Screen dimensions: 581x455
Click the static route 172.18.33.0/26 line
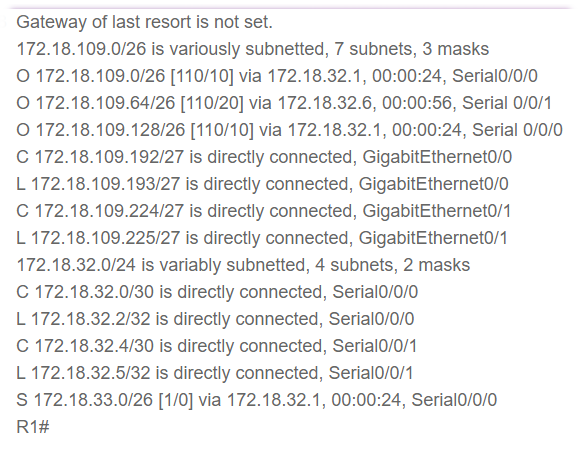click(x=257, y=401)
